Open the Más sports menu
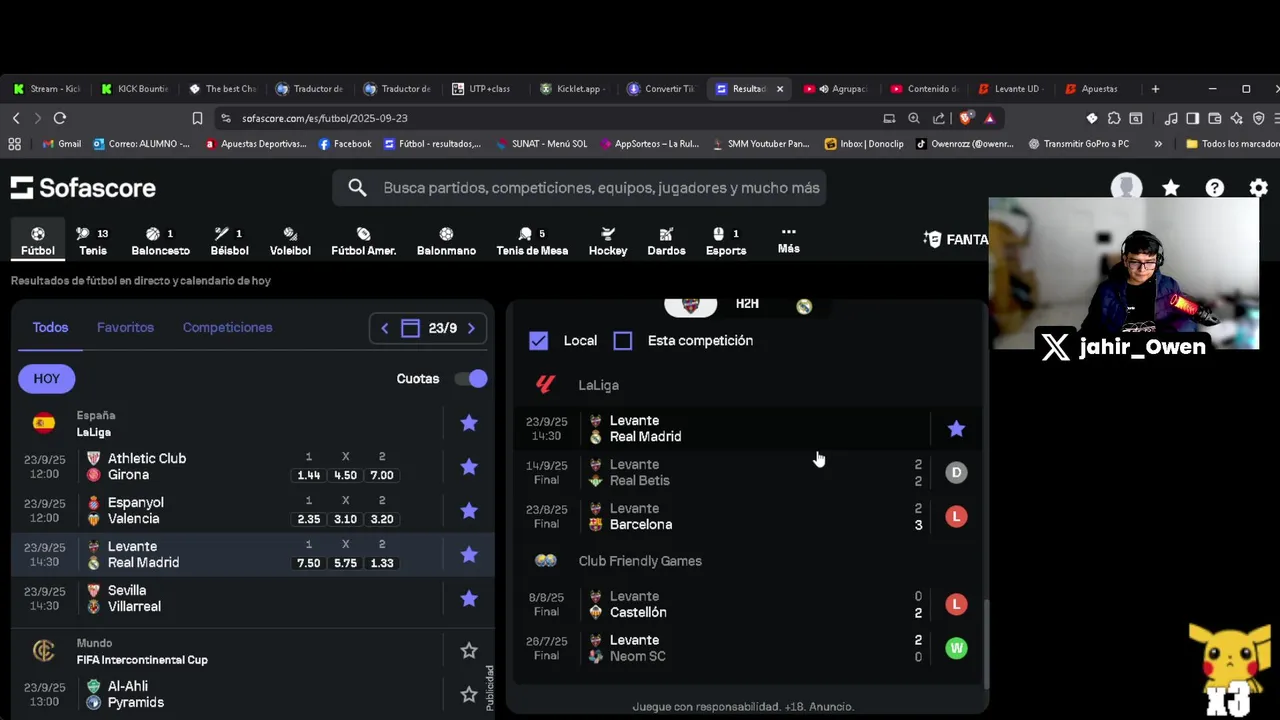 click(x=788, y=240)
